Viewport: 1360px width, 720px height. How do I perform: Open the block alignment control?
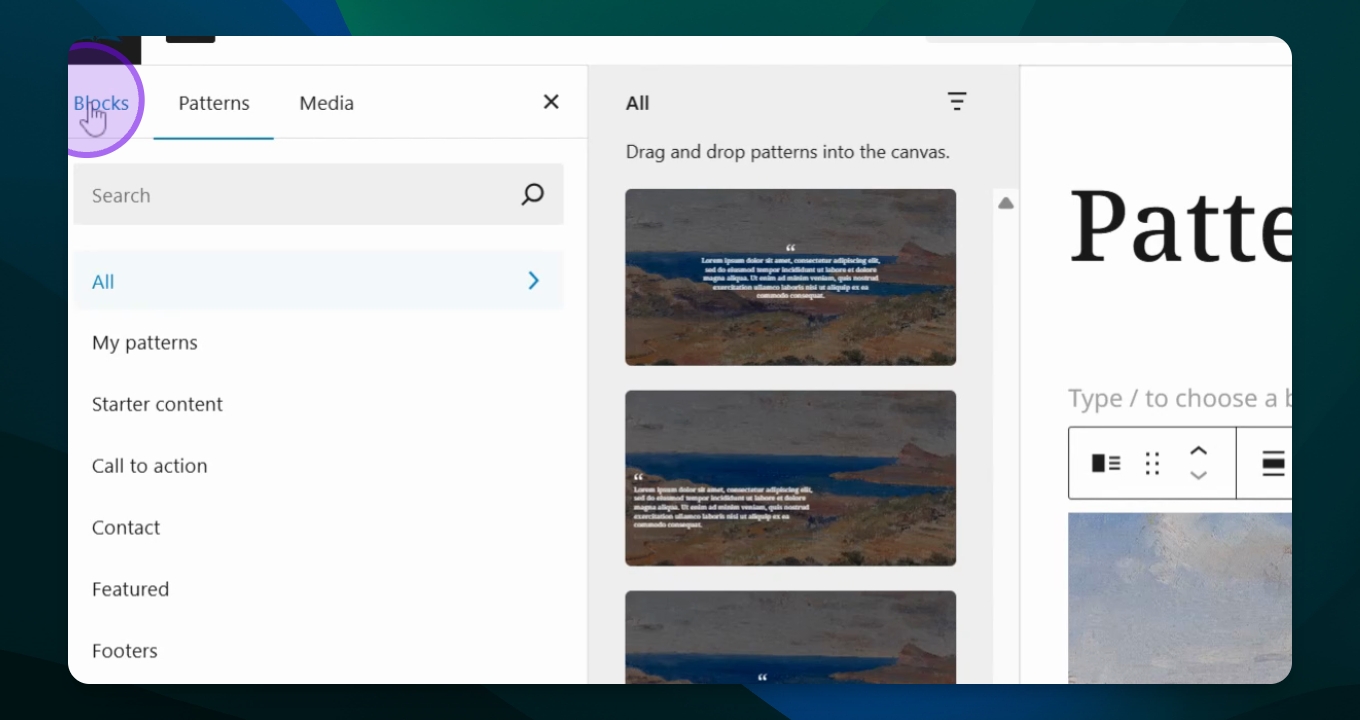pyautogui.click(x=1272, y=463)
